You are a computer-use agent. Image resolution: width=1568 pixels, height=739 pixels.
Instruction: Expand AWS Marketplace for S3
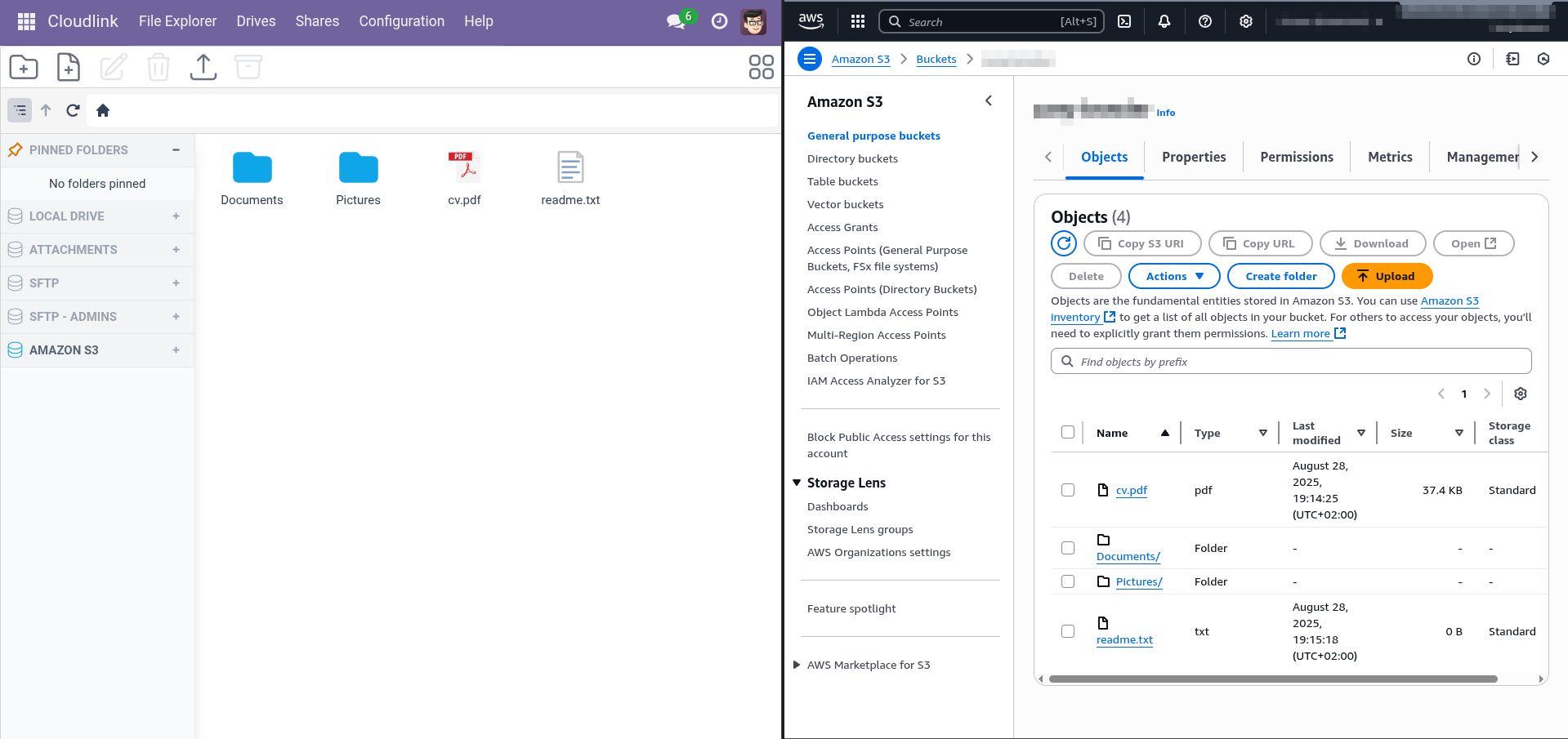click(x=797, y=665)
